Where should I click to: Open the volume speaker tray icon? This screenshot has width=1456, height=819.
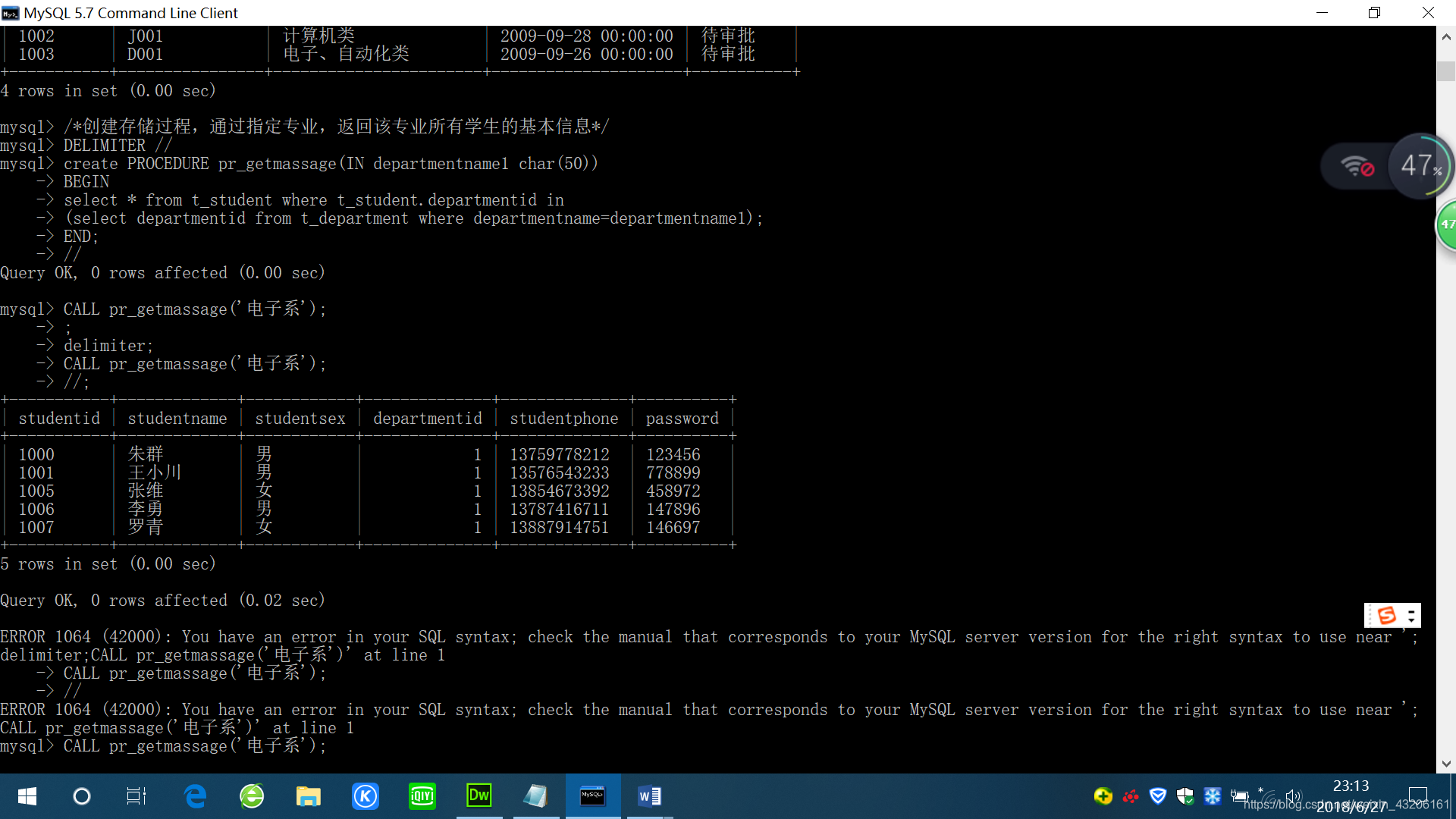click(x=1294, y=796)
